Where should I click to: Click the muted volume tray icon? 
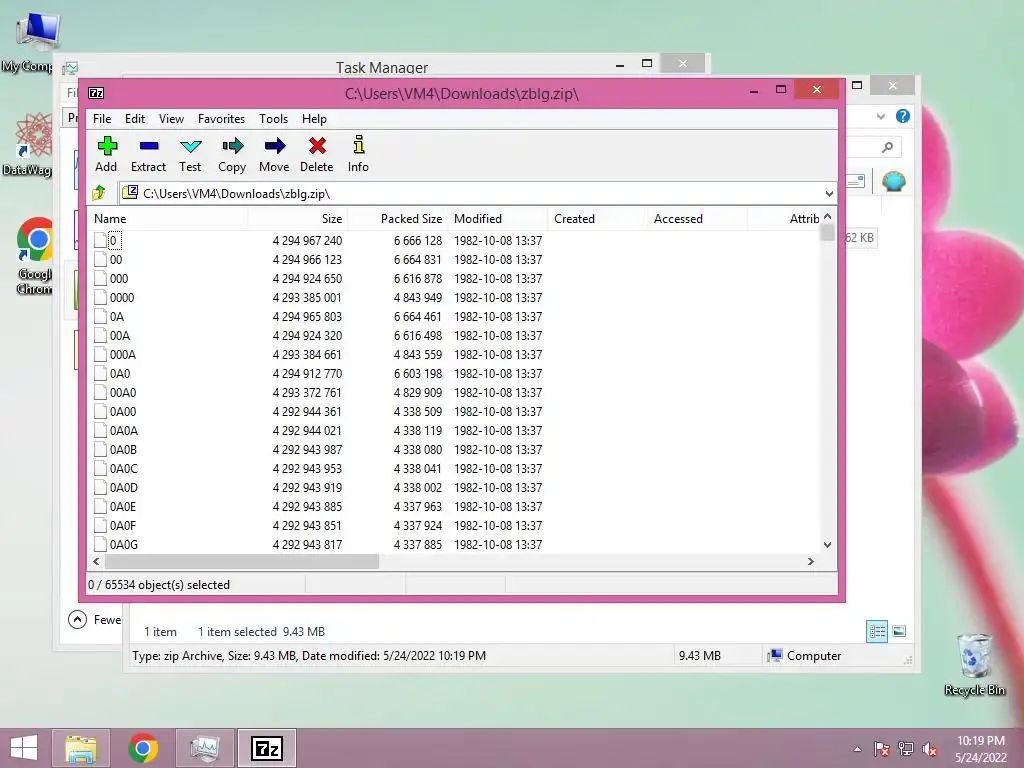930,750
